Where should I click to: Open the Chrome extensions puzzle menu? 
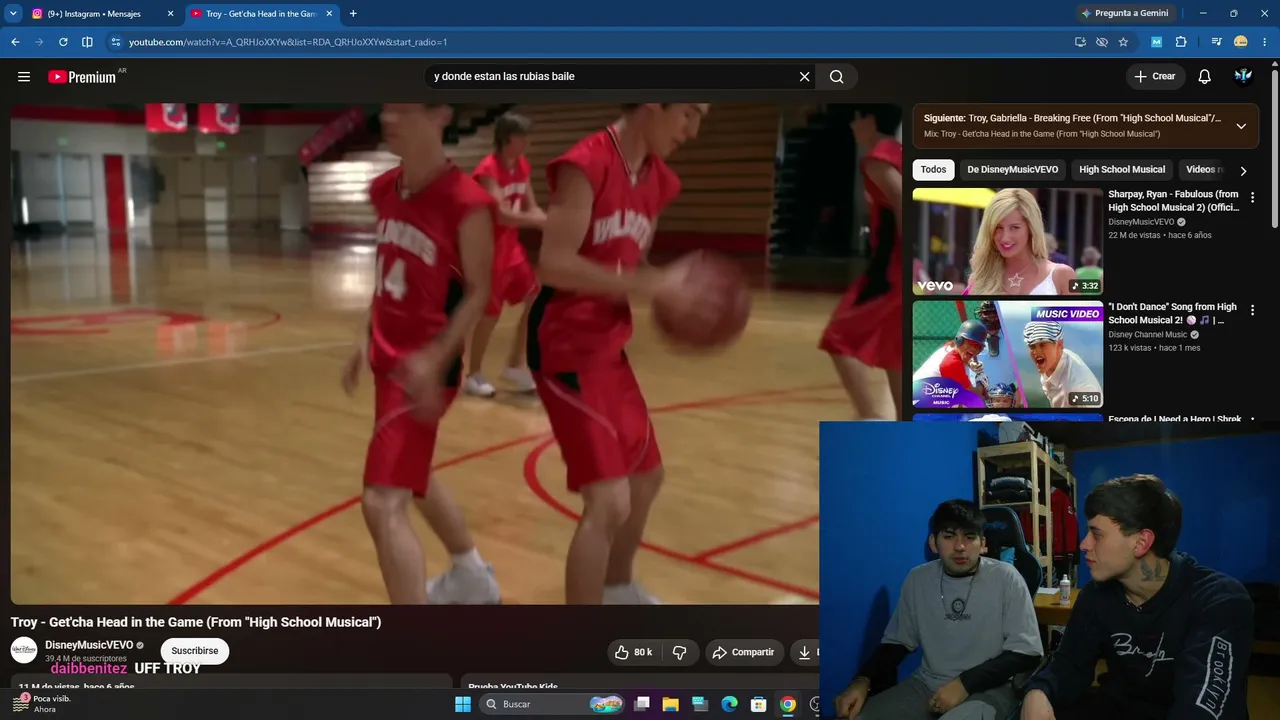click(1181, 42)
